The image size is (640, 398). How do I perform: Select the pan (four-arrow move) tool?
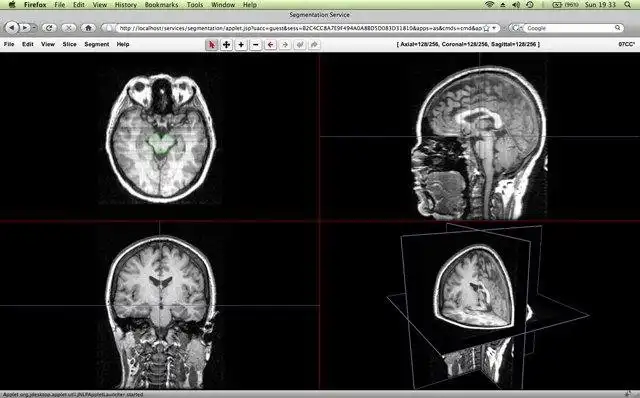226,44
